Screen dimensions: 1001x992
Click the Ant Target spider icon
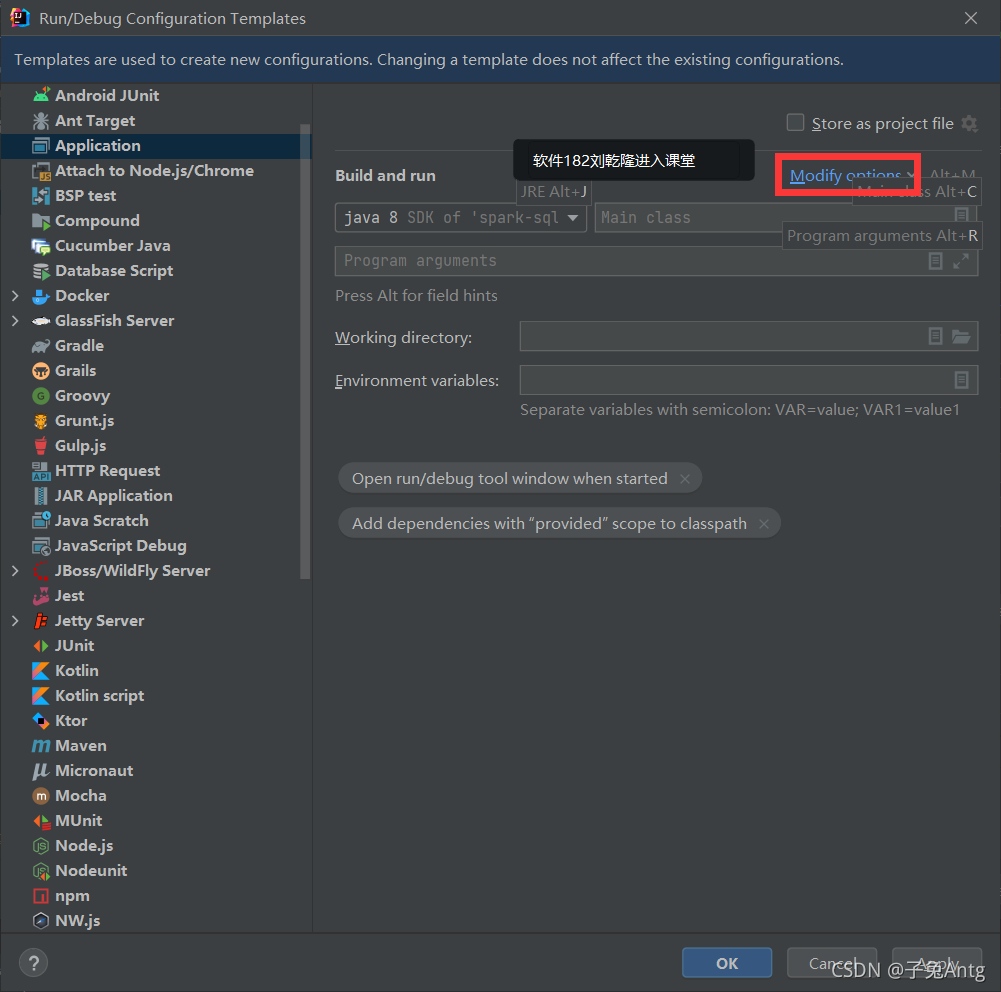[41, 121]
